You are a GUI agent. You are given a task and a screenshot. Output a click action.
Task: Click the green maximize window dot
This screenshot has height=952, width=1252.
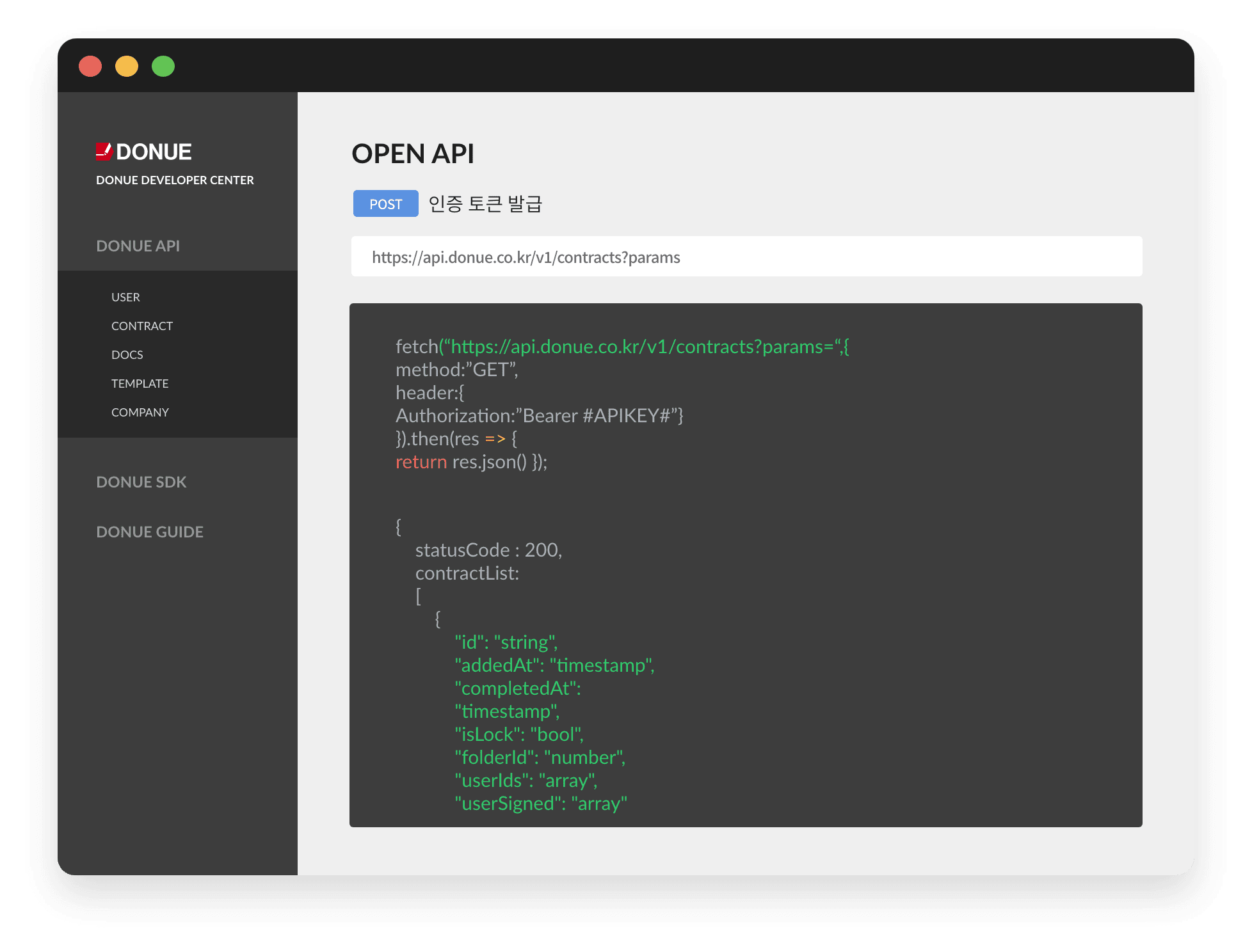163,67
